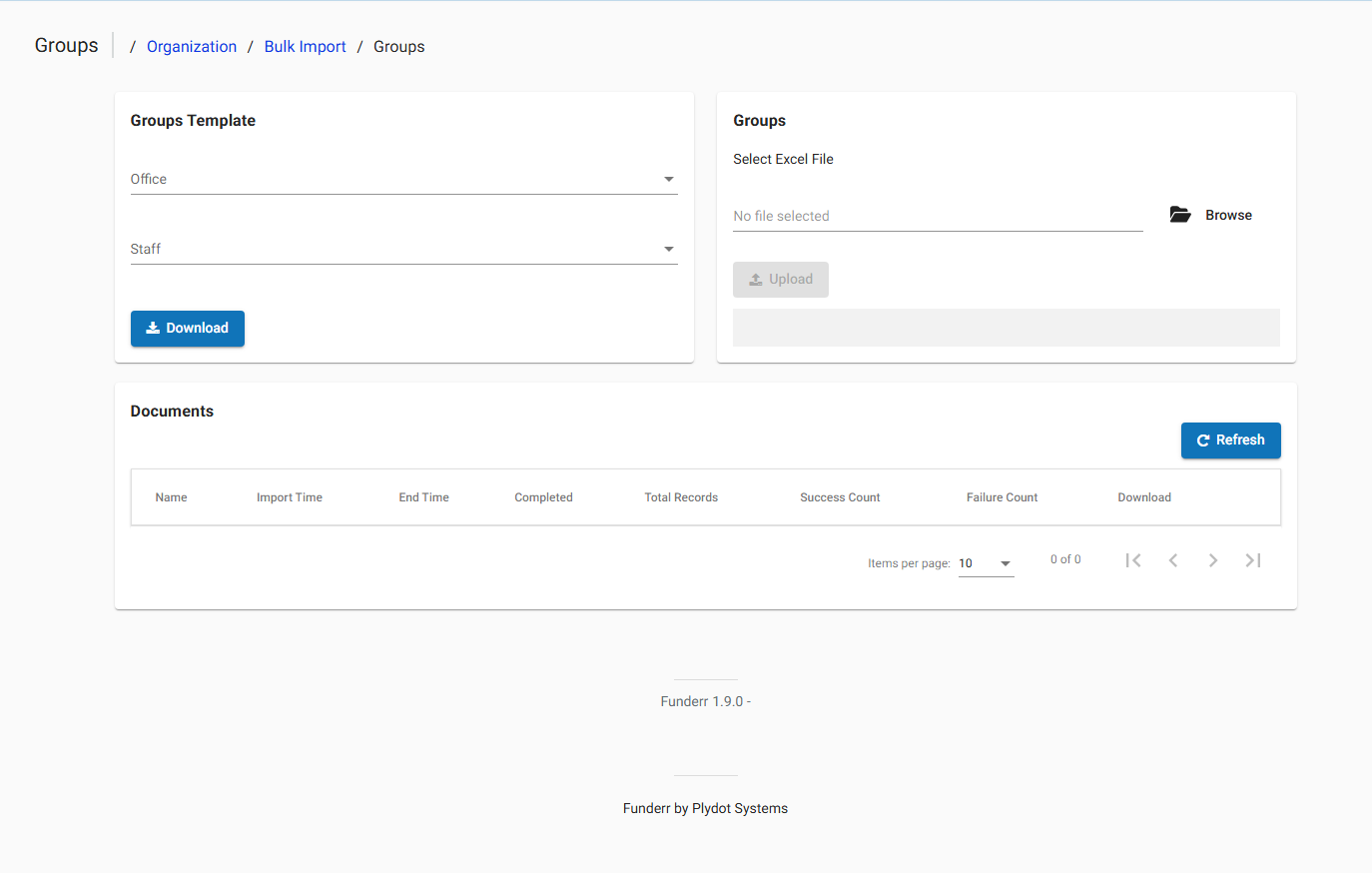
Task: Click the upload progress bar area
Action: (x=1006, y=327)
